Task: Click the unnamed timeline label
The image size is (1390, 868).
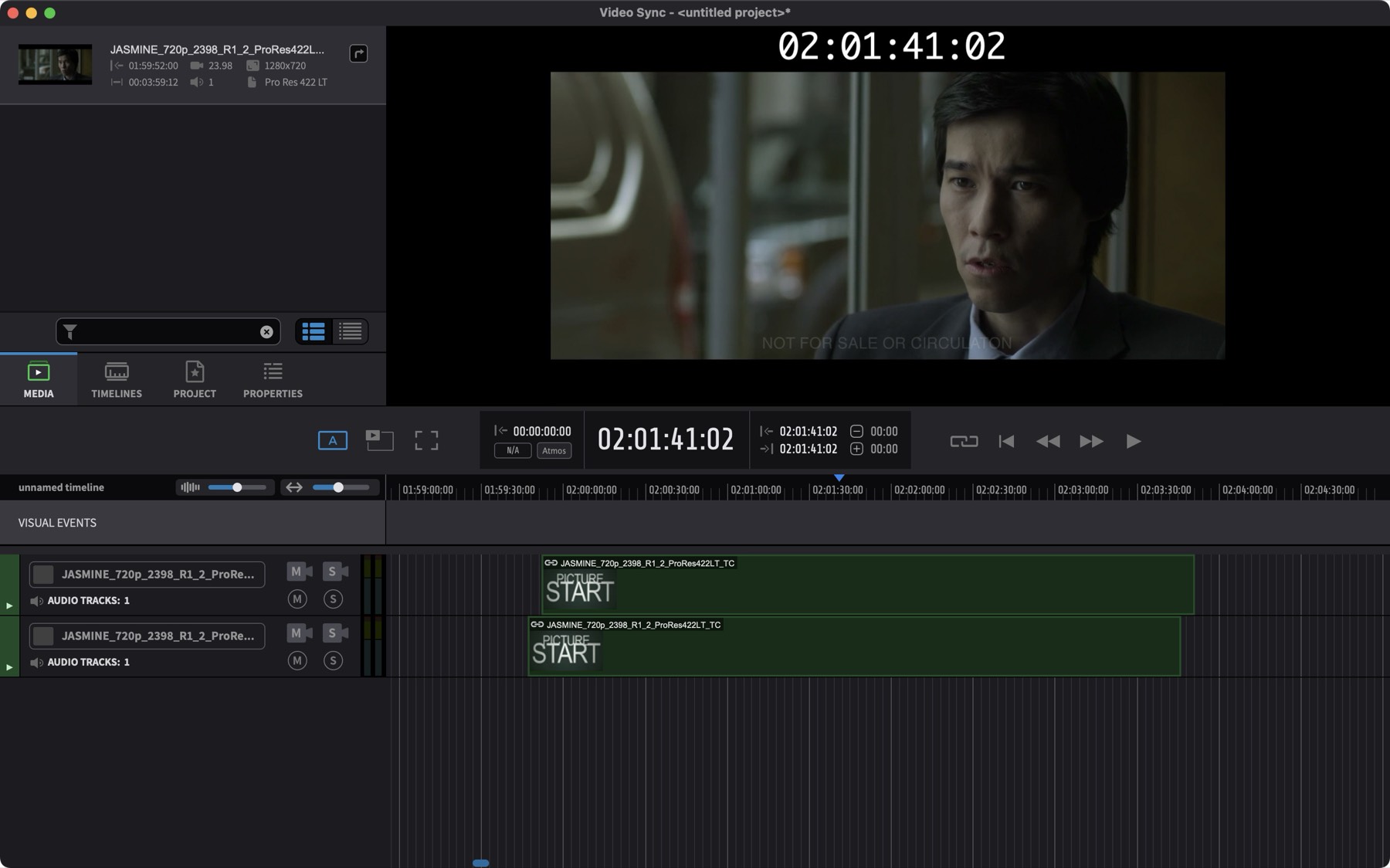Action: pyautogui.click(x=61, y=487)
